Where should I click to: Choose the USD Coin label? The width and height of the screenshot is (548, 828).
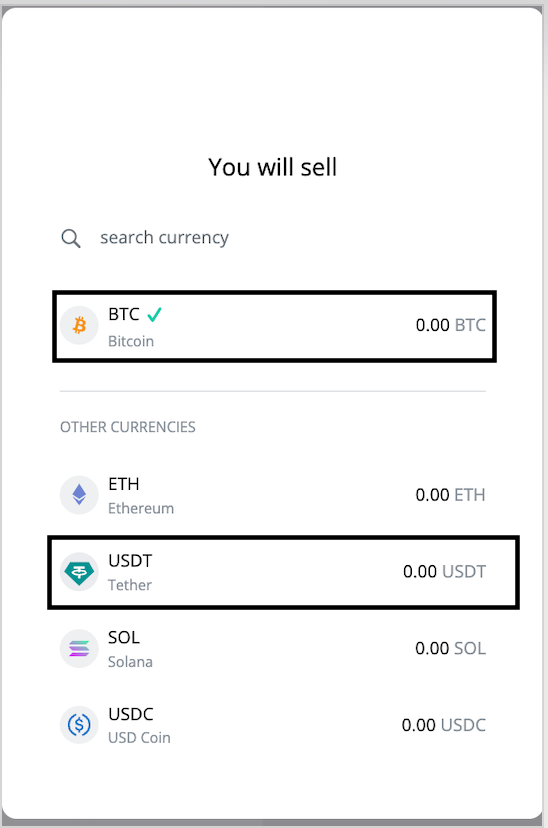pyautogui.click(x=139, y=738)
